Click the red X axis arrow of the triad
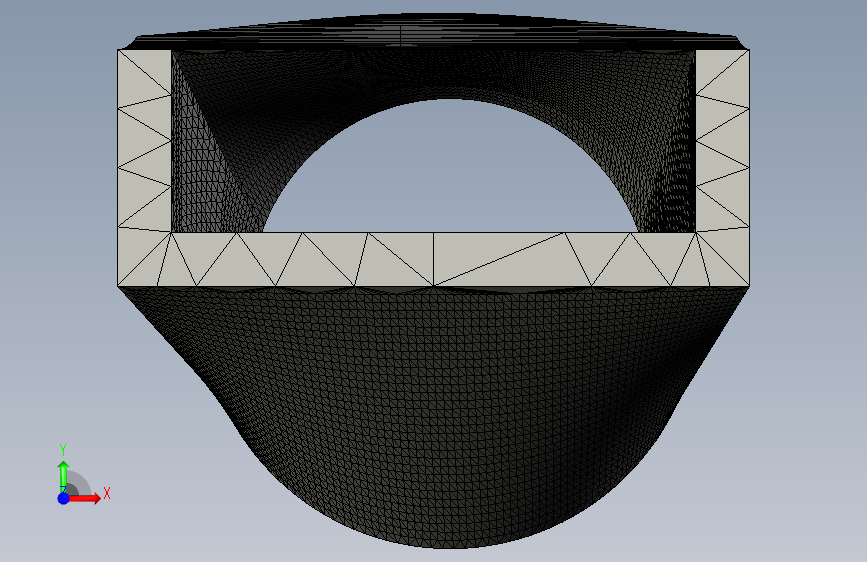This screenshot has height=562, width=867. pyautogui.click(x=85, y=498)
